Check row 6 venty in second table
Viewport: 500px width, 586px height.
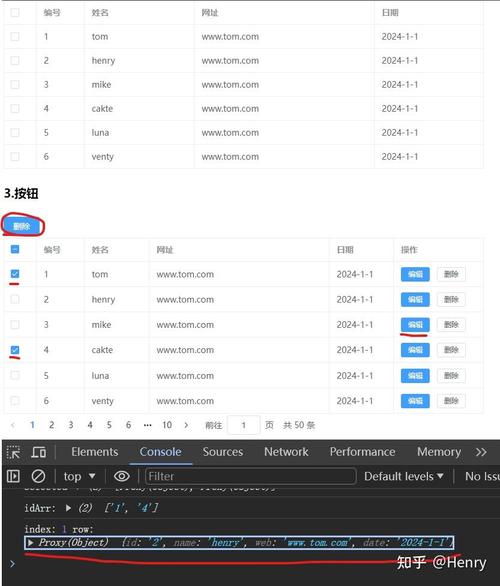[x=15, y=401]
